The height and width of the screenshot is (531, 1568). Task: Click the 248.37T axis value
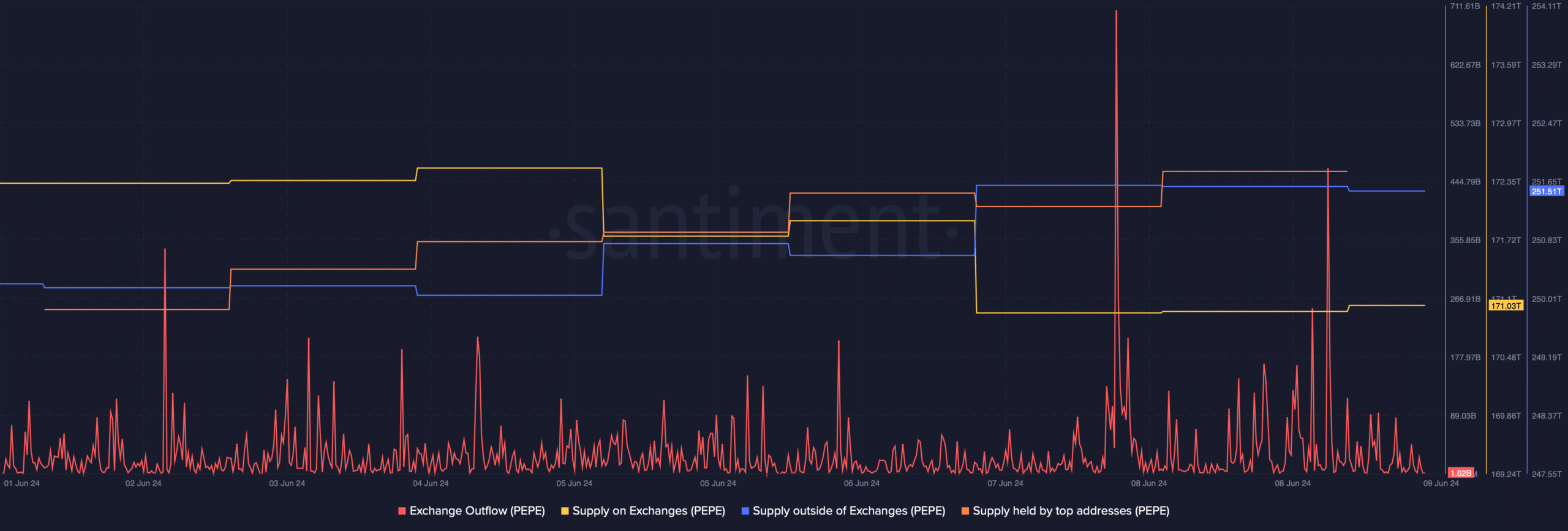1547,416
